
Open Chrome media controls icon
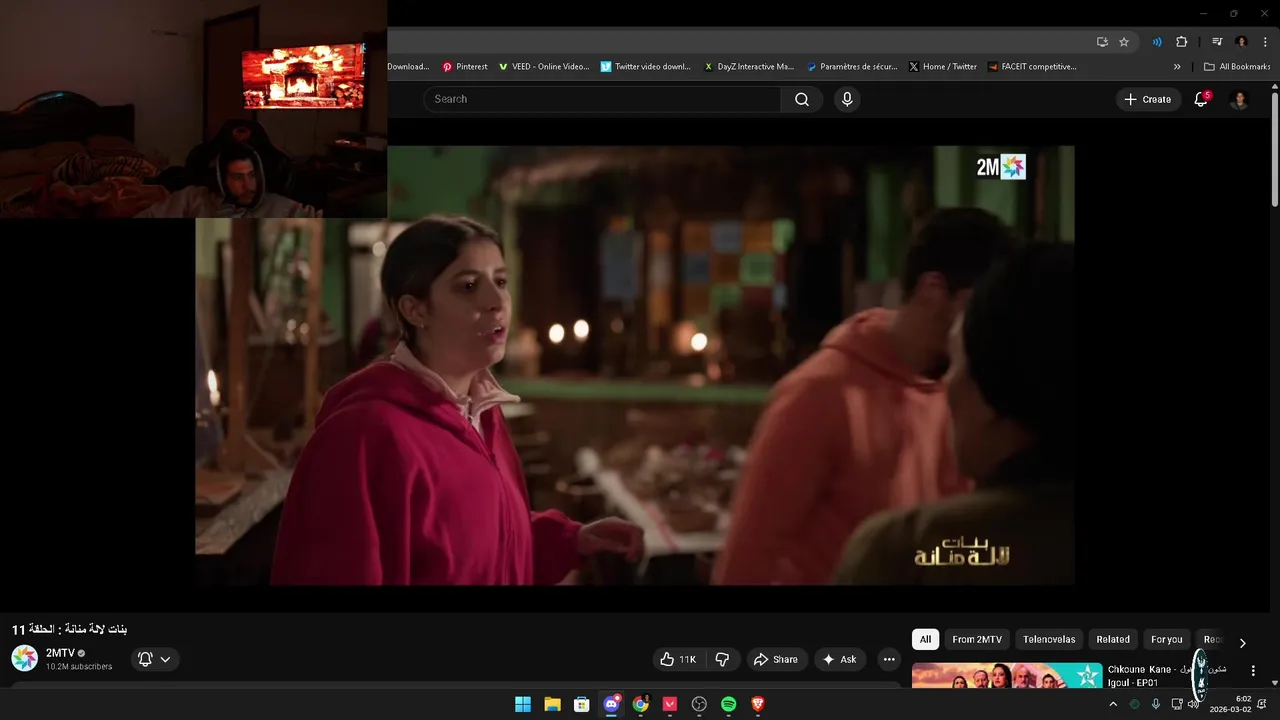(1217, 42)
